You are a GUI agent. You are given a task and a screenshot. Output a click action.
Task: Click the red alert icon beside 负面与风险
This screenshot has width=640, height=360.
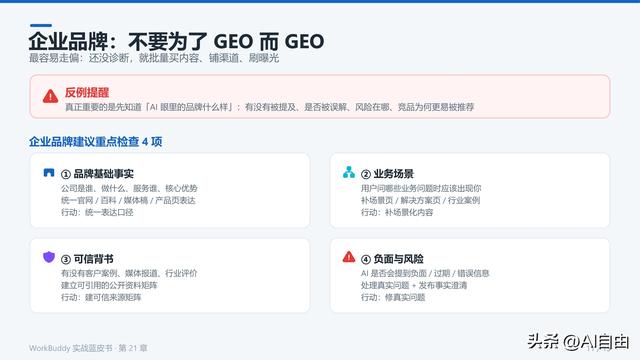pyautogui.click(x=349, y=257)
